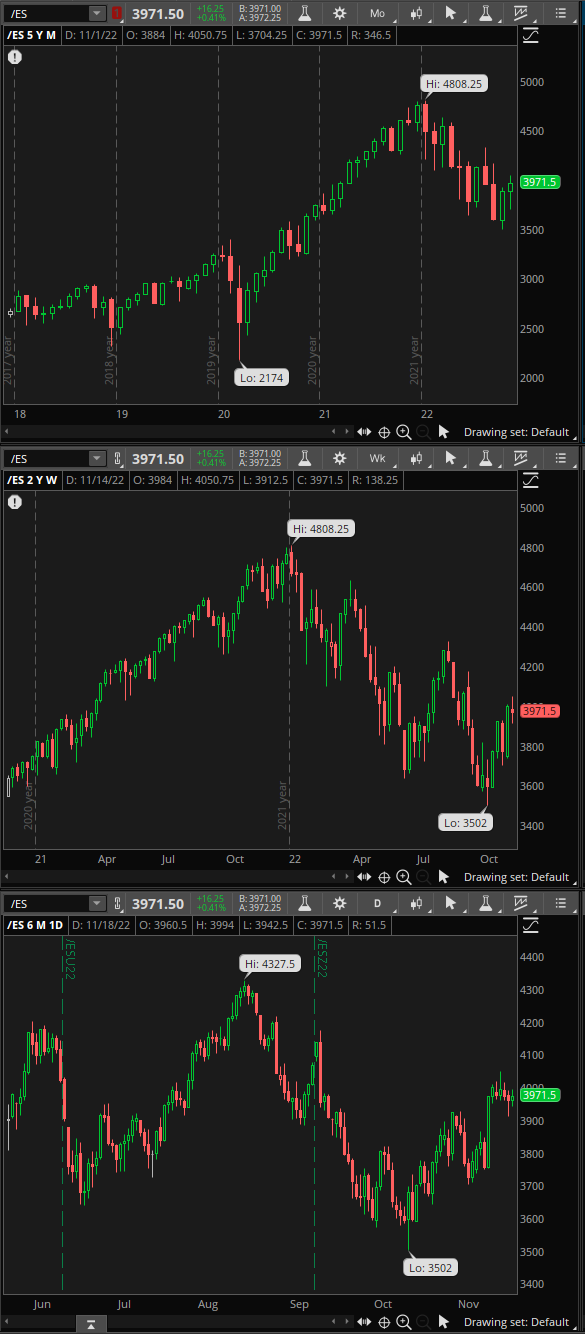Zoom in on the monthly chart
Viewport: 585px width, 1334px height.
coord(403,432)
